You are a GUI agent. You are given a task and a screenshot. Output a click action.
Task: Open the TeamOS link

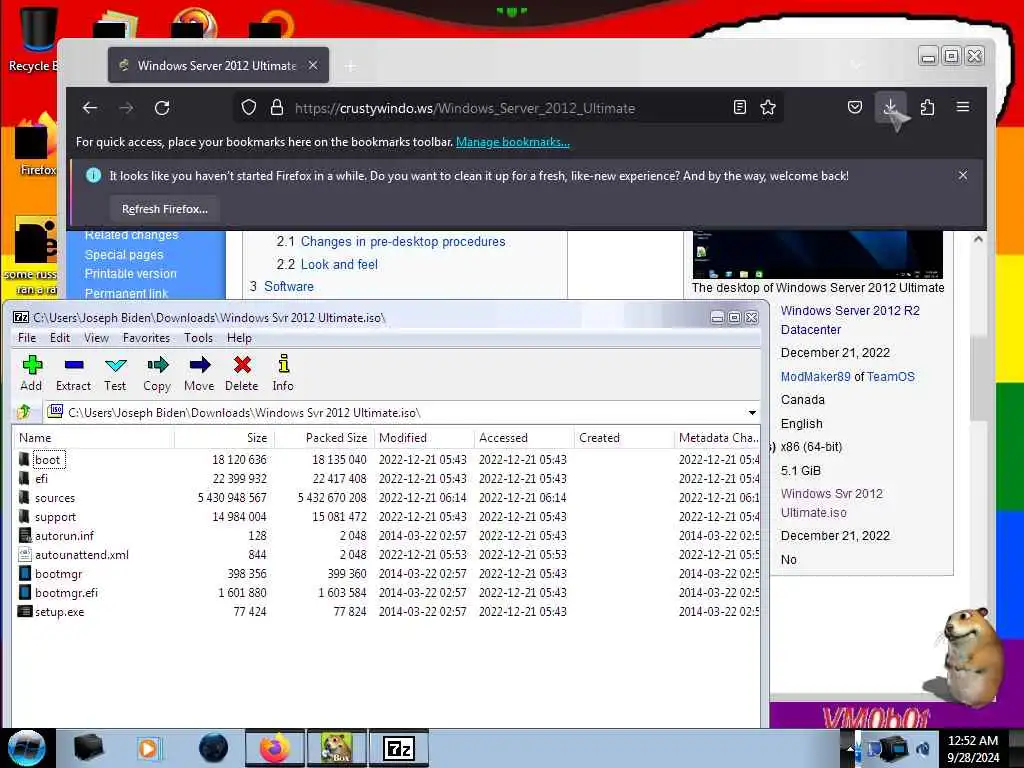click(891, 377)
